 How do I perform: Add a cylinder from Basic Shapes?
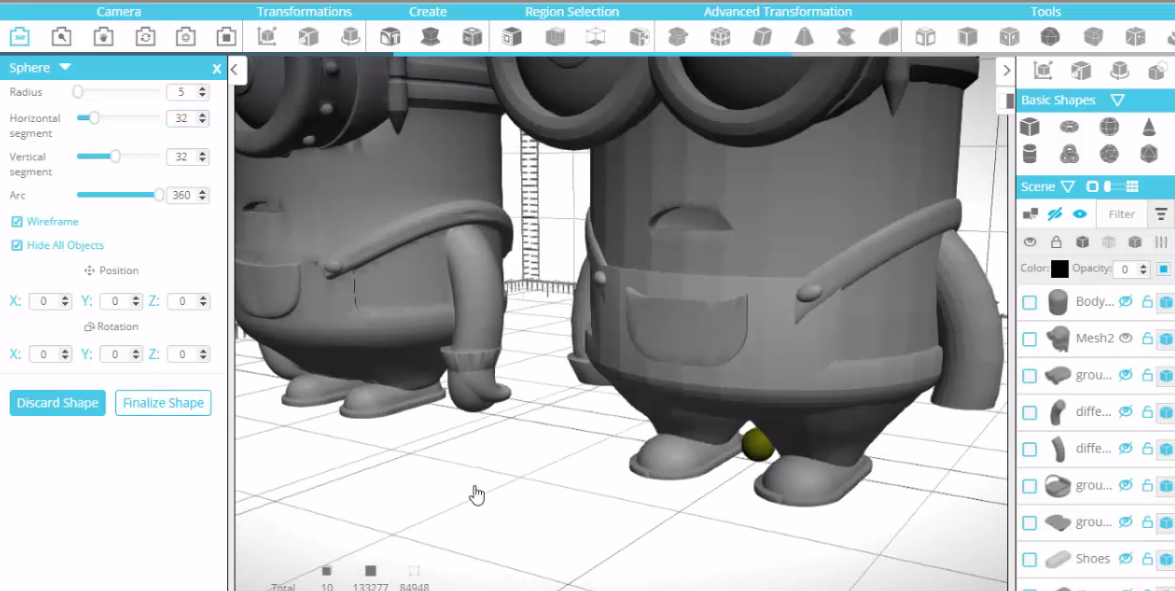(1030, 154)
